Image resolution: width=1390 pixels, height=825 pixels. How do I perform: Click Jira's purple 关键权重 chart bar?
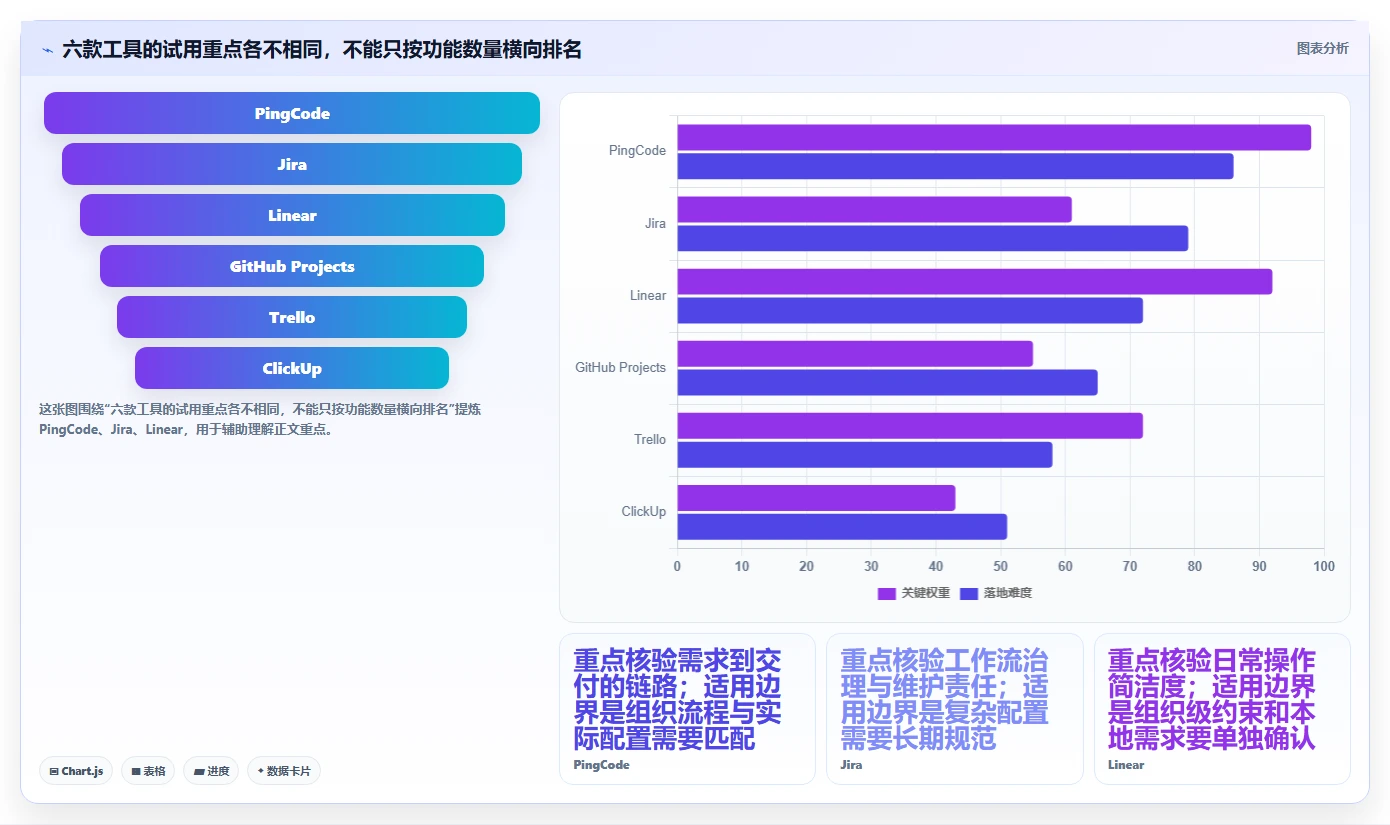pyautogui.click(x=875, y=210)
